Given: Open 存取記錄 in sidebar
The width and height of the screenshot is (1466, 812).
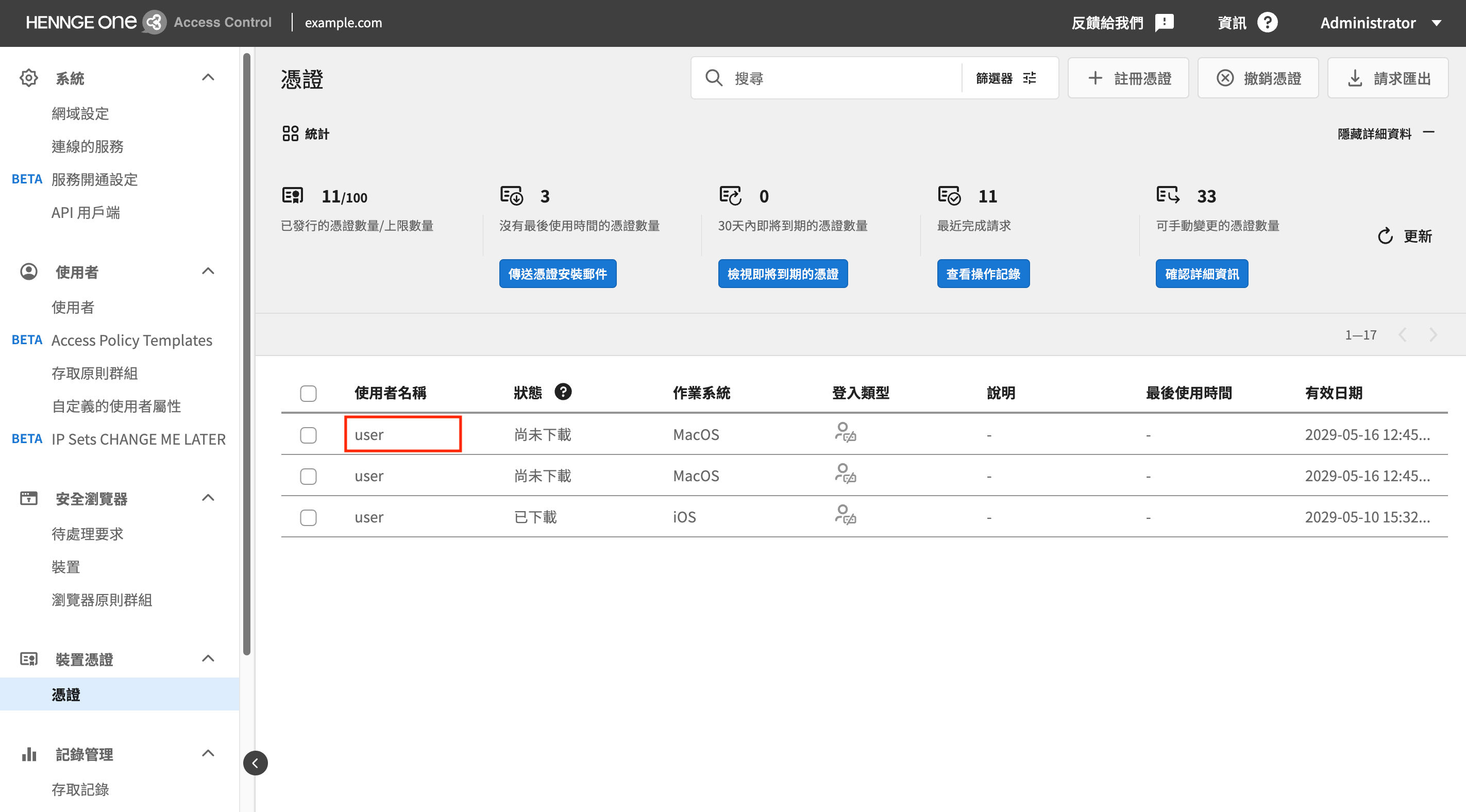Looking at the screenshot, I should pyautogui.click(x=80, y=789).
